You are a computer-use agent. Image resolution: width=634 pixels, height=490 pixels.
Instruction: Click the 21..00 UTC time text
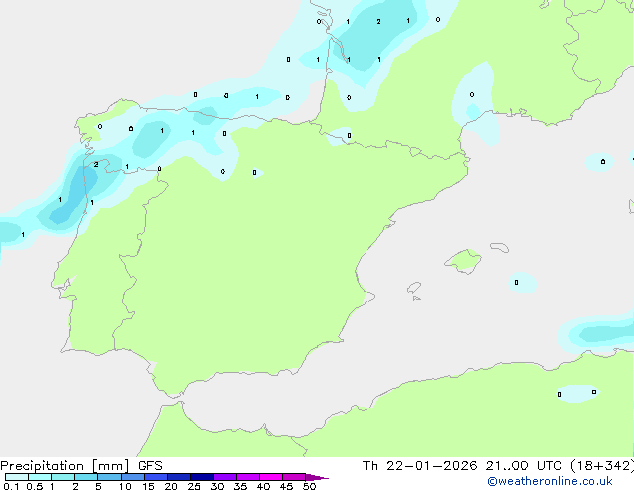[523, 466]
